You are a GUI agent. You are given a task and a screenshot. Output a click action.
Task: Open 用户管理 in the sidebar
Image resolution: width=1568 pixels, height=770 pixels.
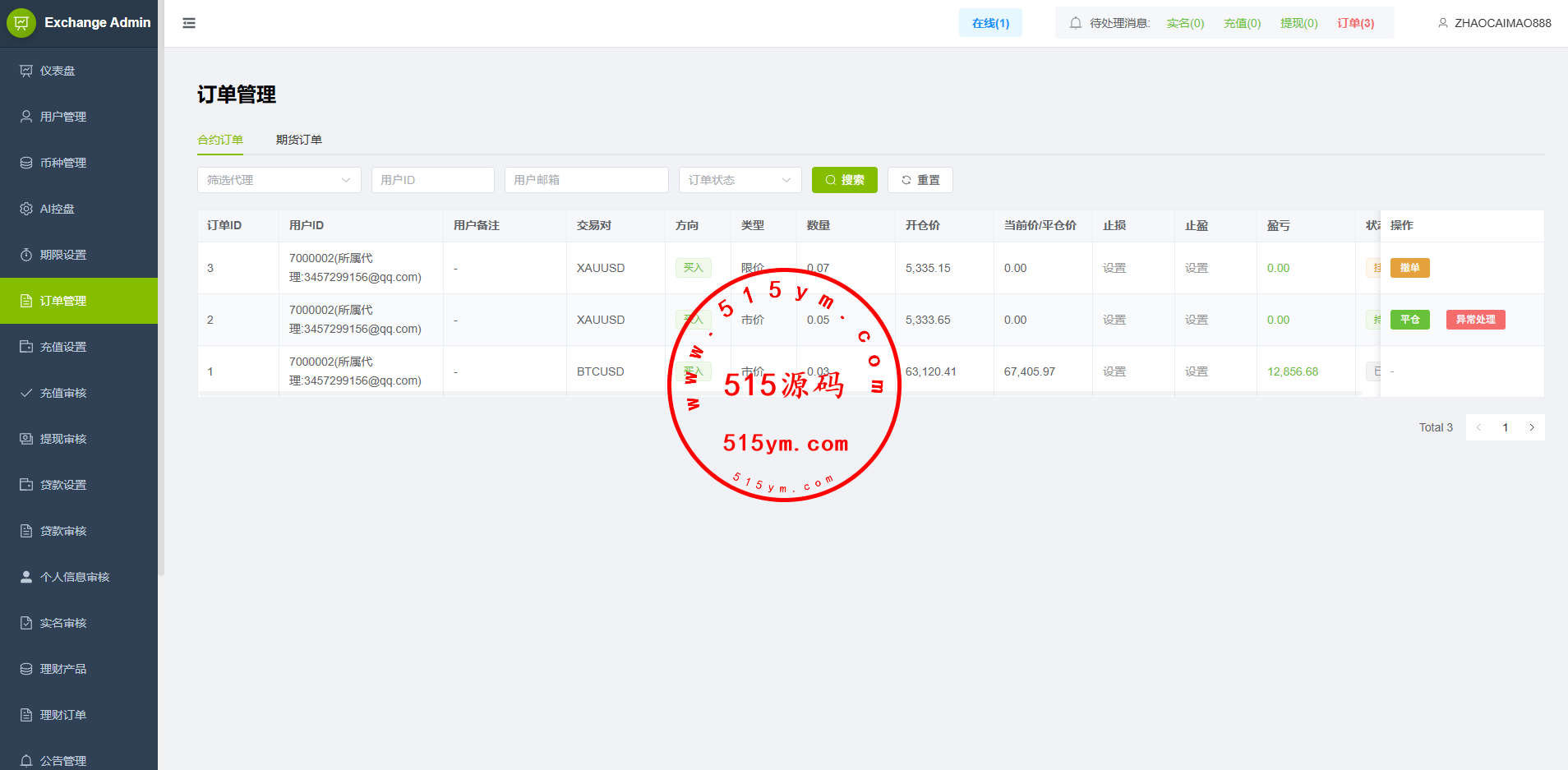pos(62,117)
